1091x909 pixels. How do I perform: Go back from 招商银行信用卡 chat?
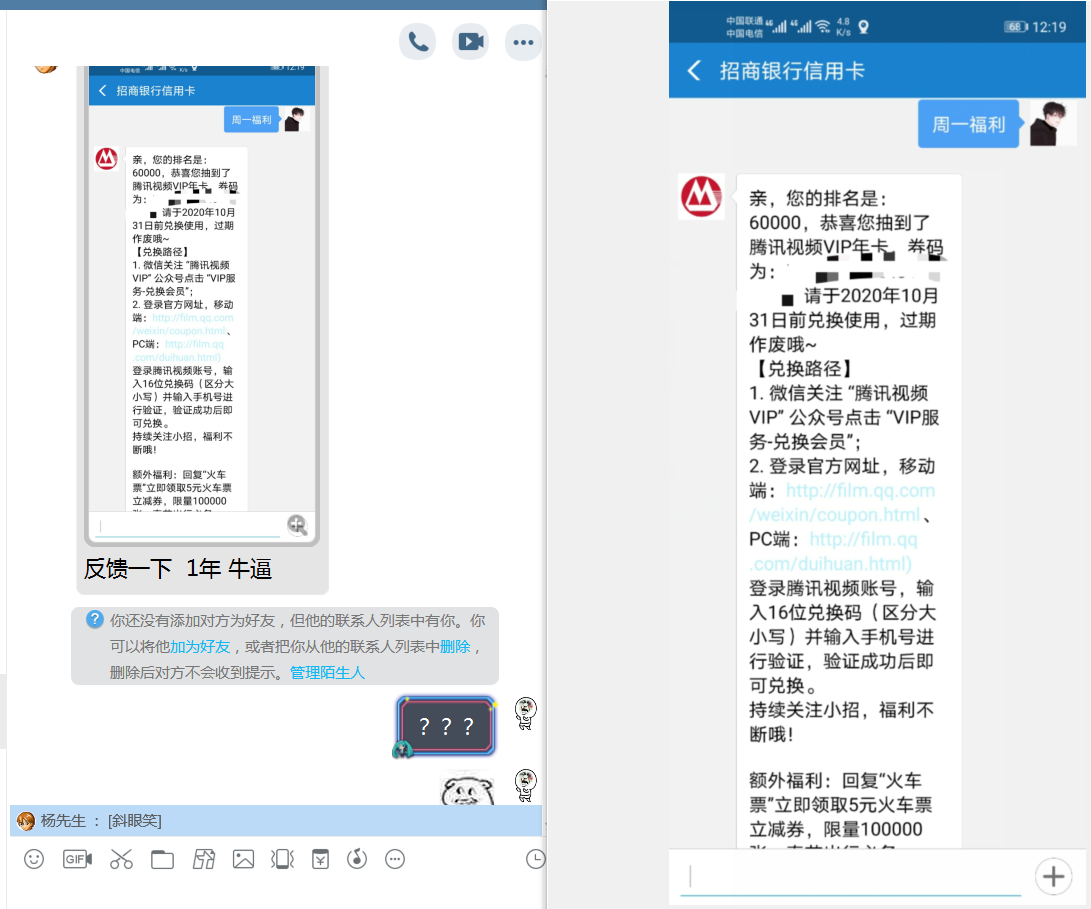694,71
